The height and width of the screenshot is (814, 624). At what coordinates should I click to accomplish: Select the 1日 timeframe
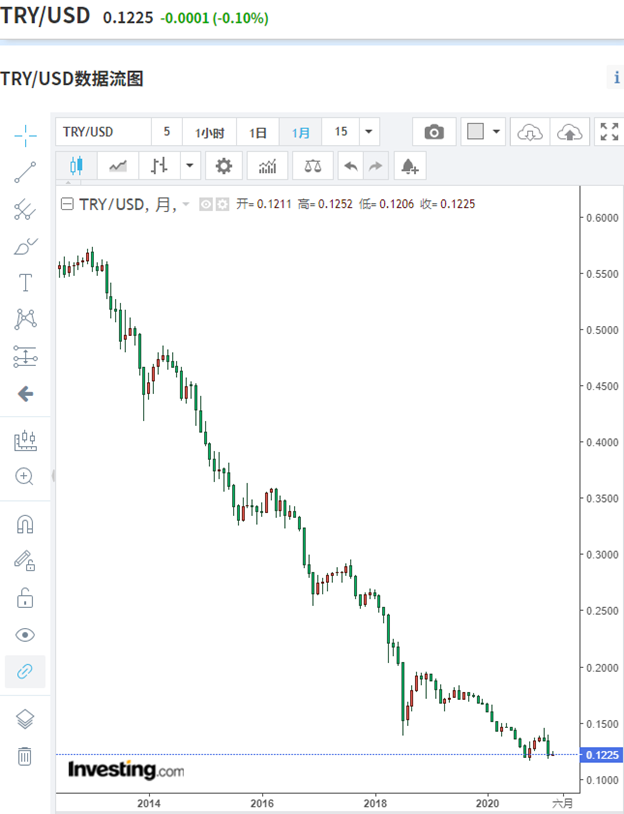tap(258, 132)
